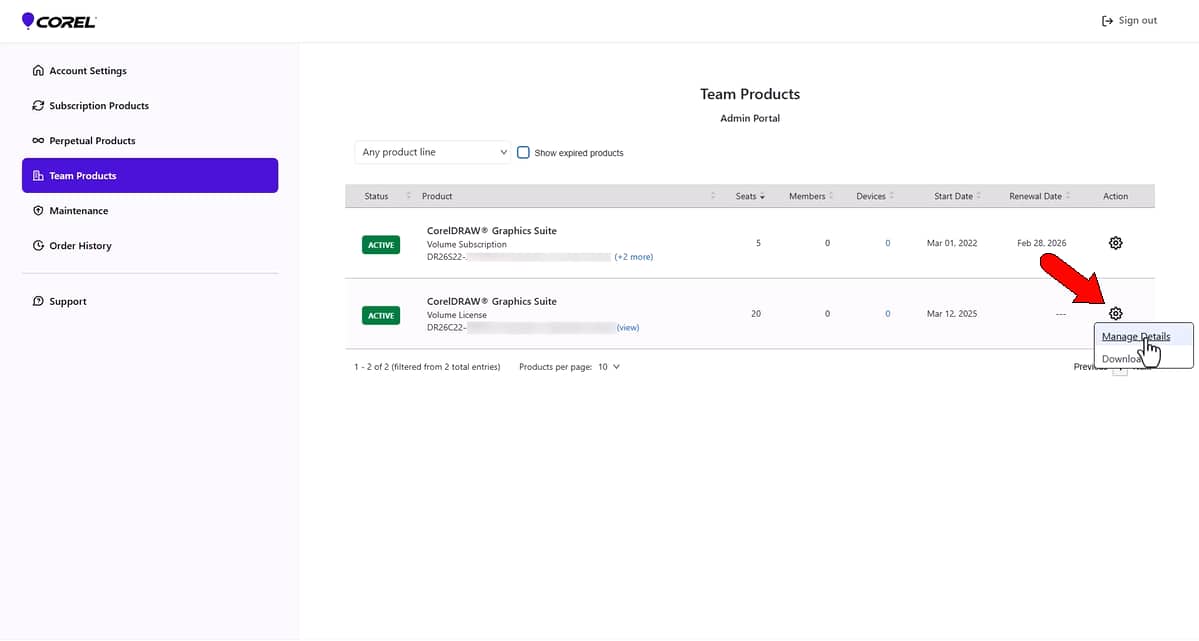Click the Maintenance gear icon in sidebar

[37, 210]
